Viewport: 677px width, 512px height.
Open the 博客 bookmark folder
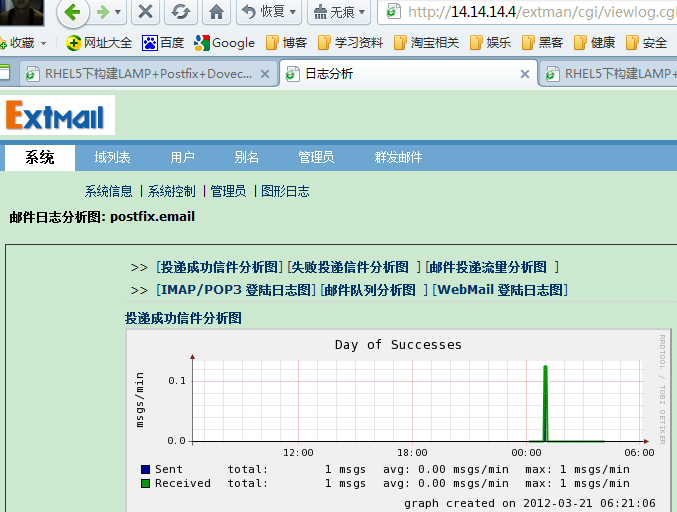(287, 43)
